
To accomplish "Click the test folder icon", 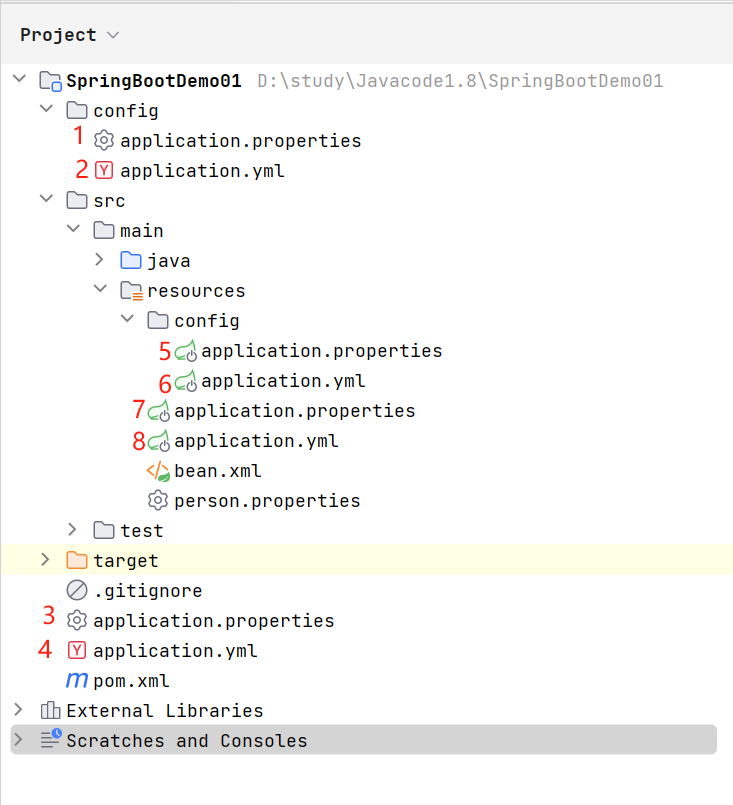I will pos(104,530).
